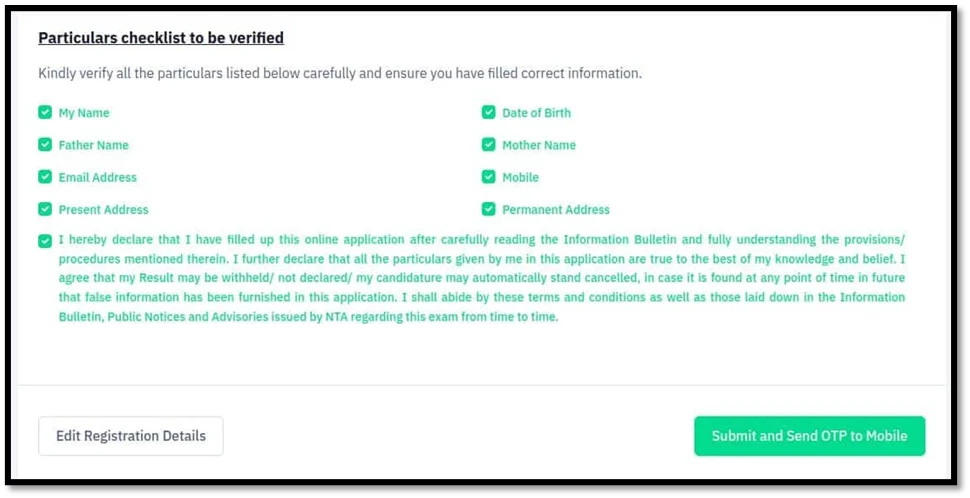The width and height of the screenshot is (970, 498).
Task: Toggle the Father Name checkbox
Action: pyautogui.click(x=45, y=145)
